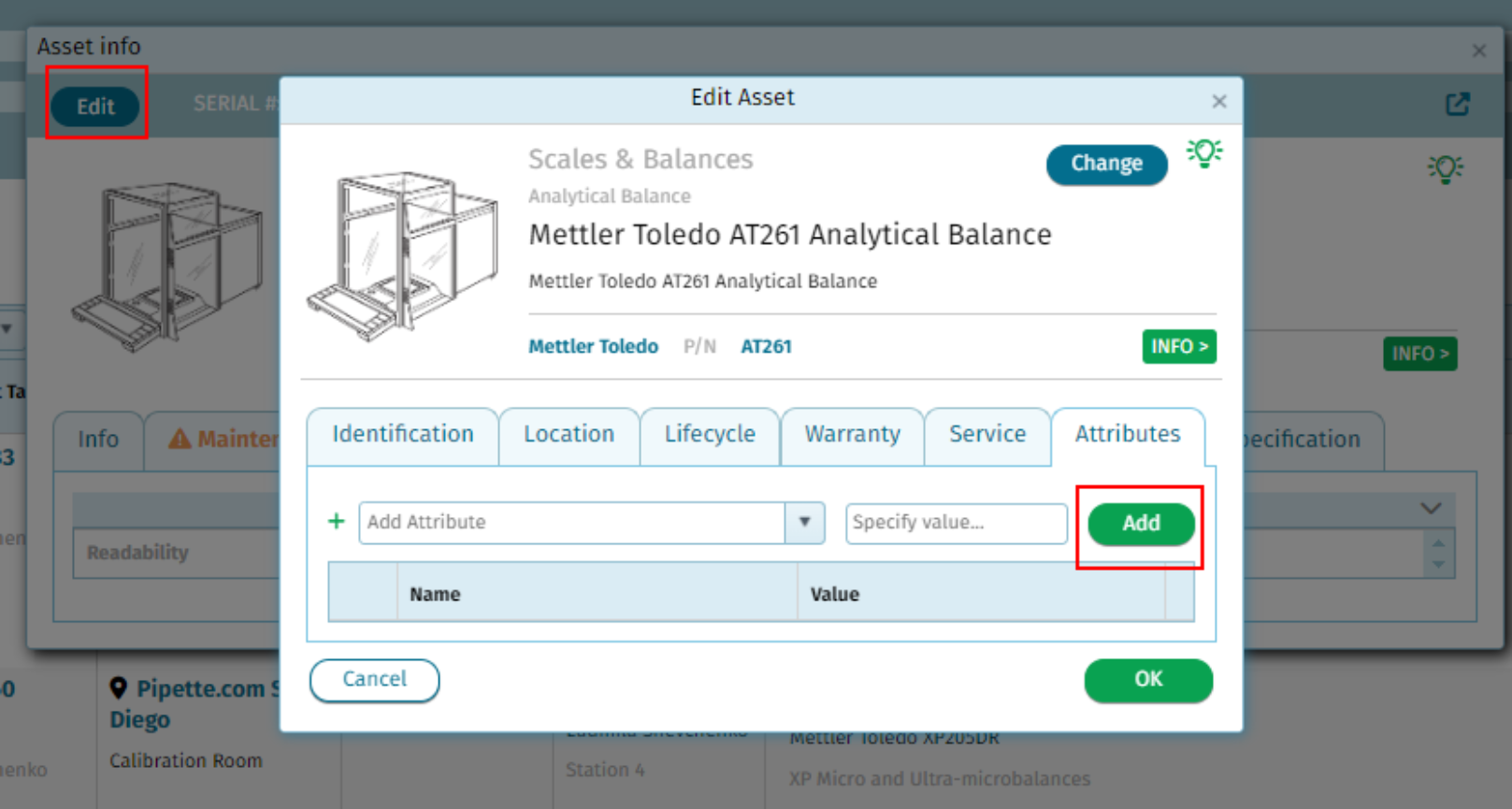Click the Scales & Balances category text
Screen dimensions: 1512x809
click(x=641, y=160)
